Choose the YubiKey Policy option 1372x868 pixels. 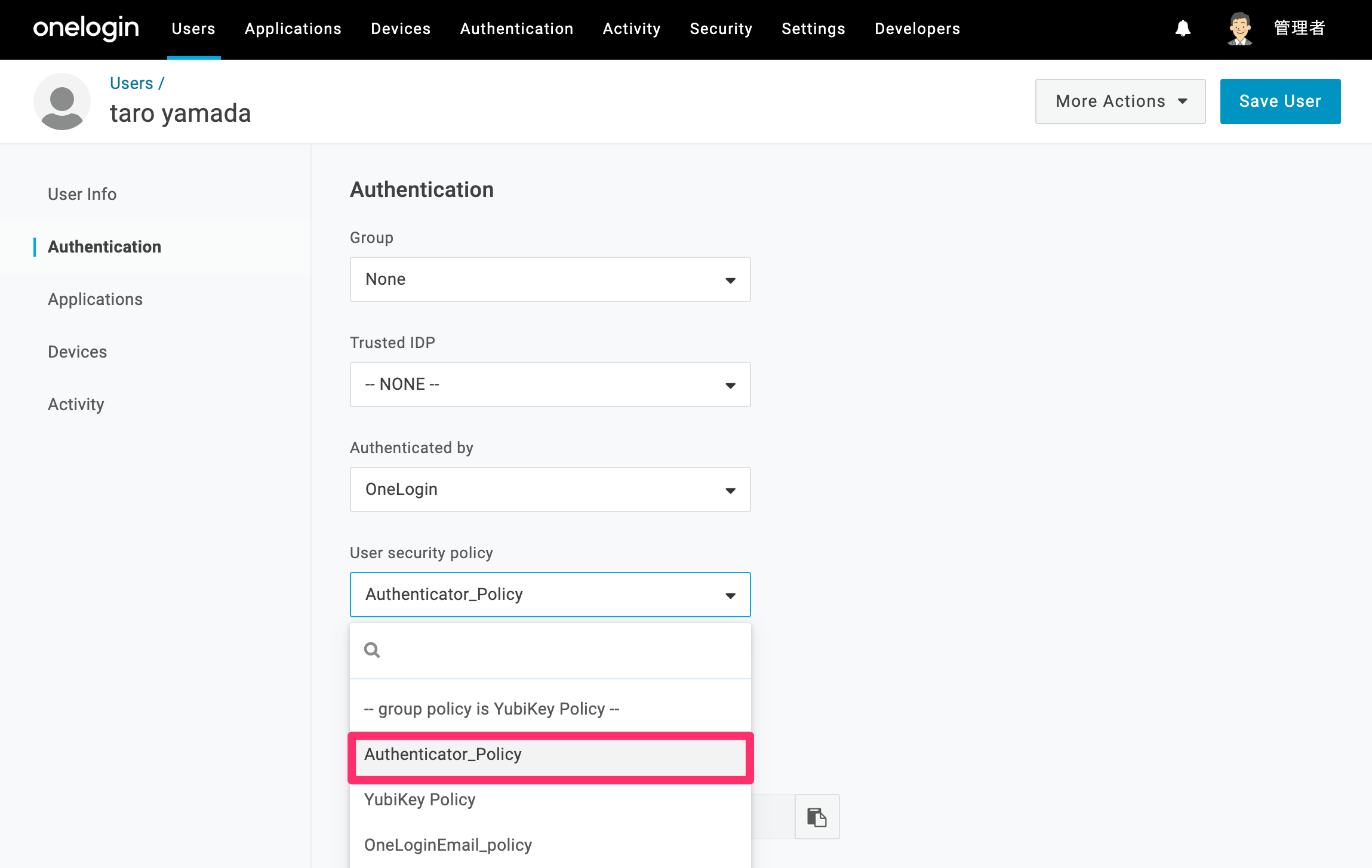(x=550, y=800)
